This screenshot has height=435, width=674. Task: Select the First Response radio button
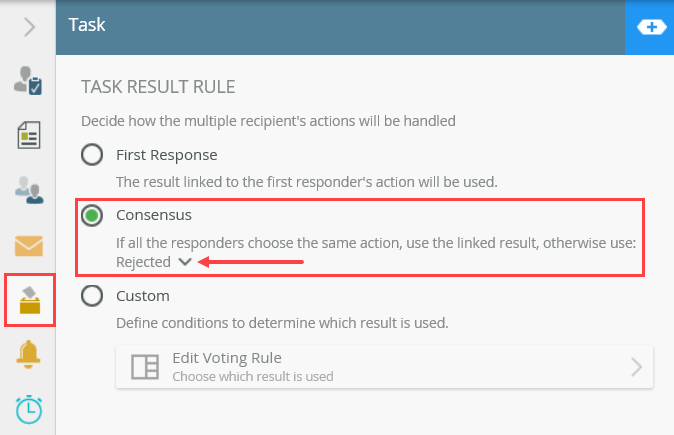[x=92, y=155]
